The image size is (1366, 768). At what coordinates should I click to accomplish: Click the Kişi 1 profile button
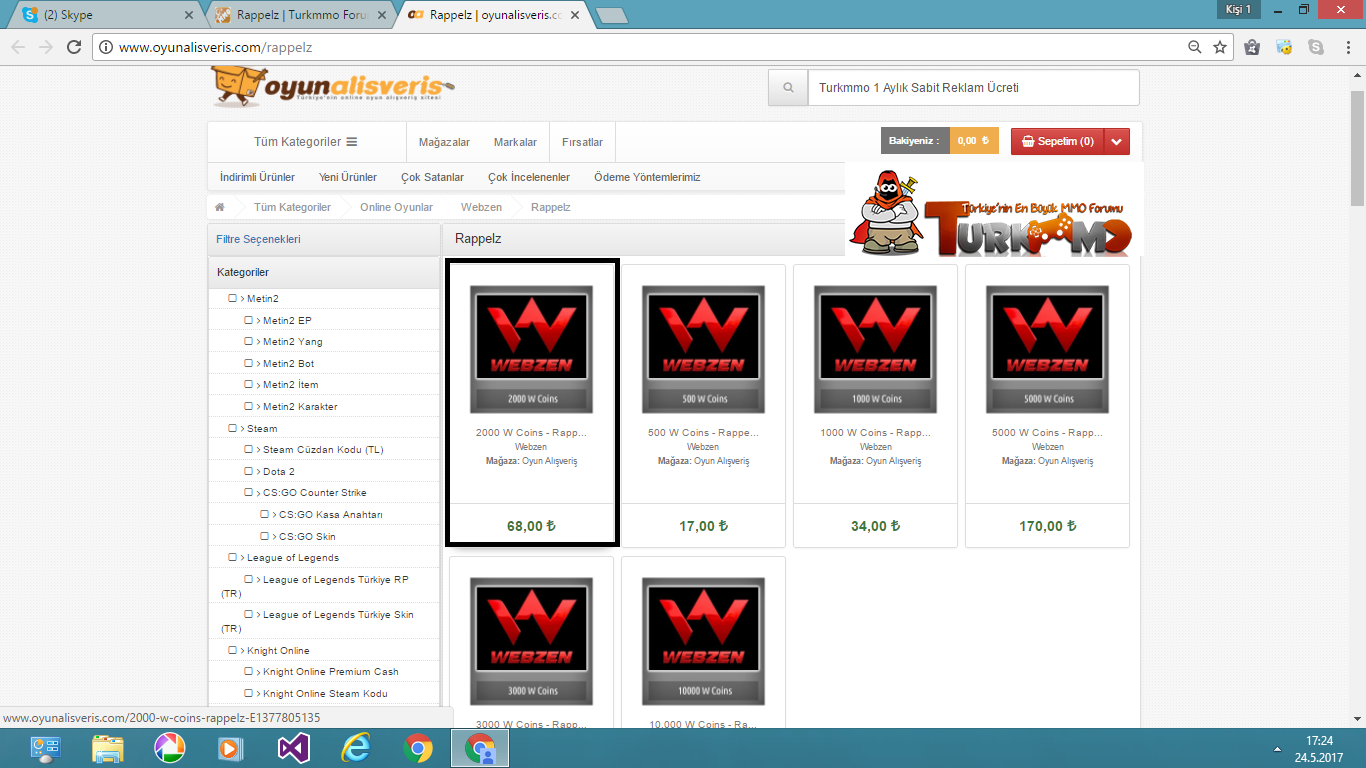pos(1238,9)
